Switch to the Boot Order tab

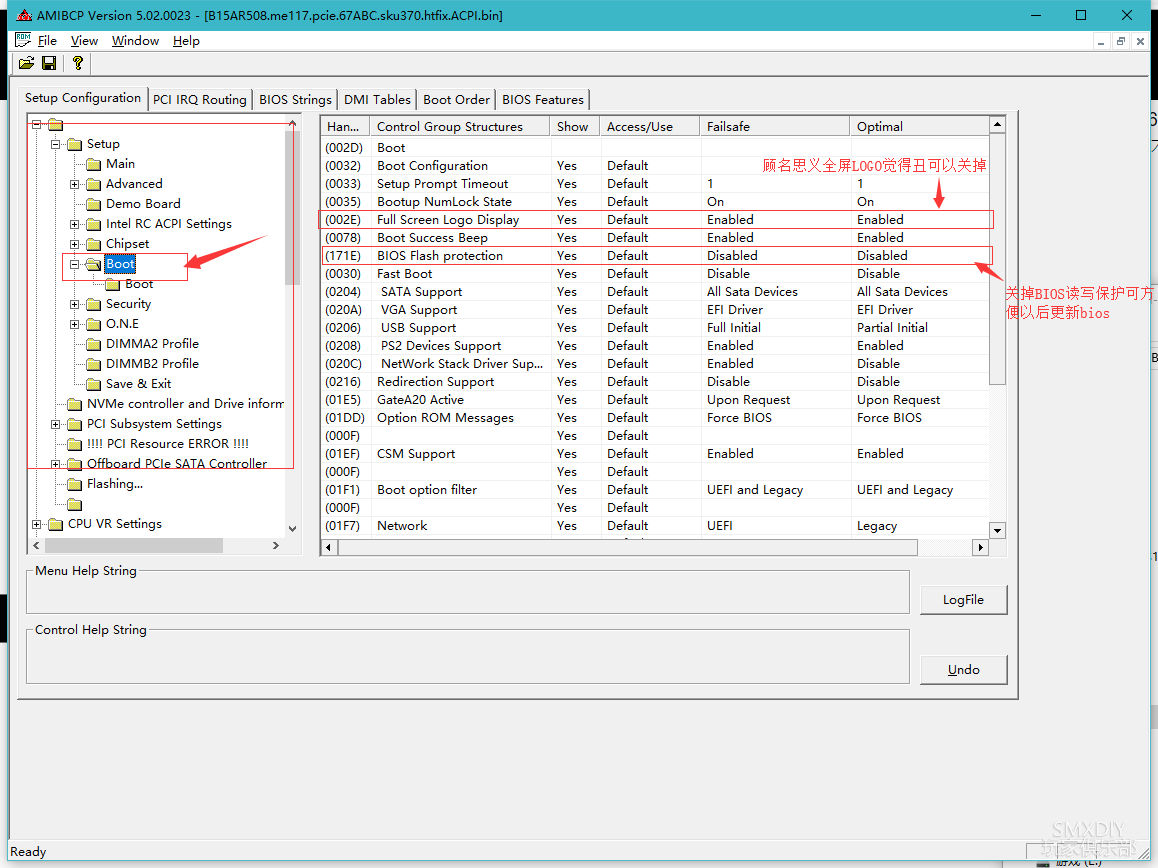point(456,100)
